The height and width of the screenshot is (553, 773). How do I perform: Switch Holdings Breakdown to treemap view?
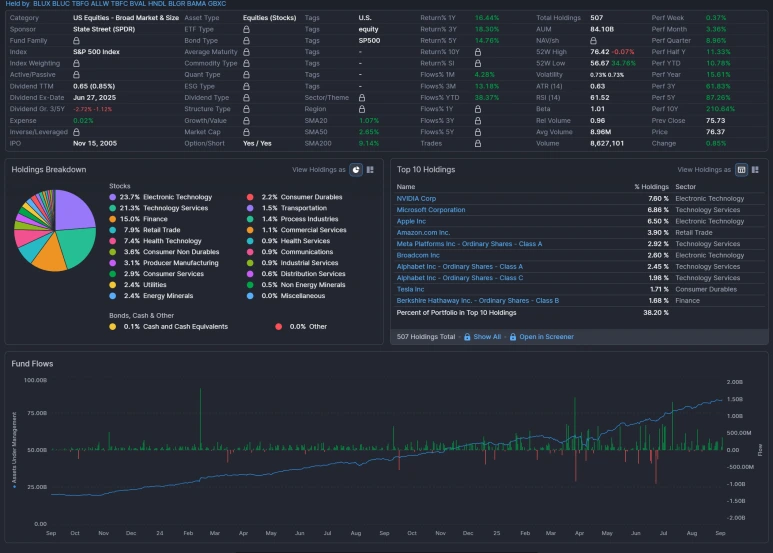click(370, 170)
